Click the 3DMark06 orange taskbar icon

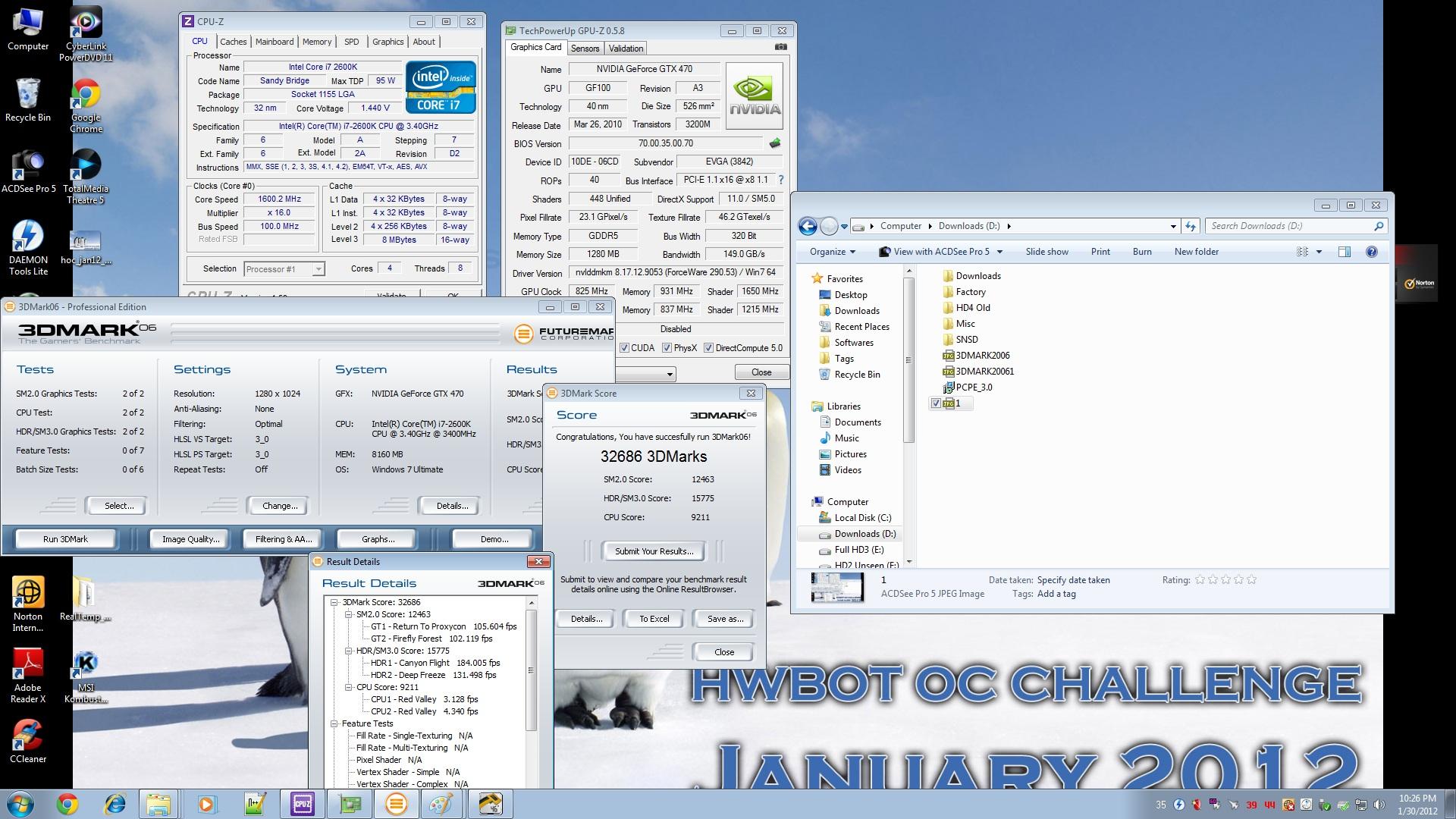[396, 804]
